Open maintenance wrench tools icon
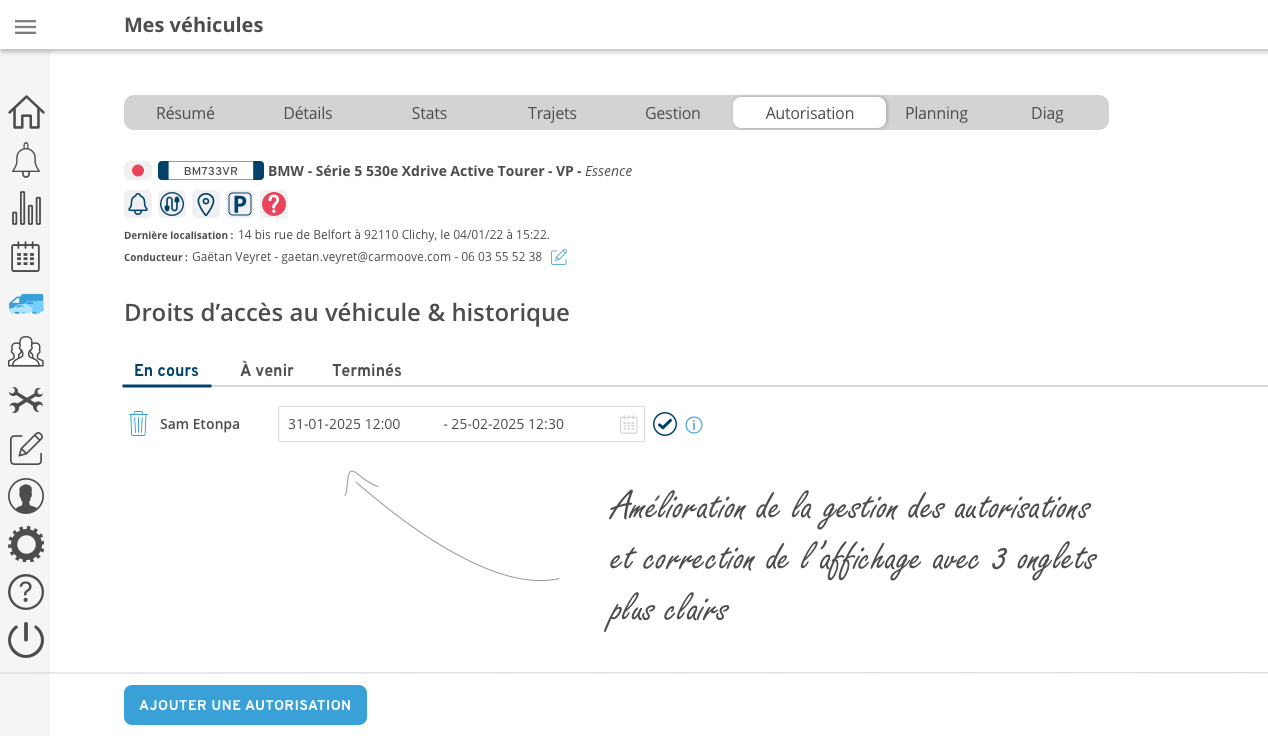The height and width of the screenshot is (736, 1268). coord(26,400)
